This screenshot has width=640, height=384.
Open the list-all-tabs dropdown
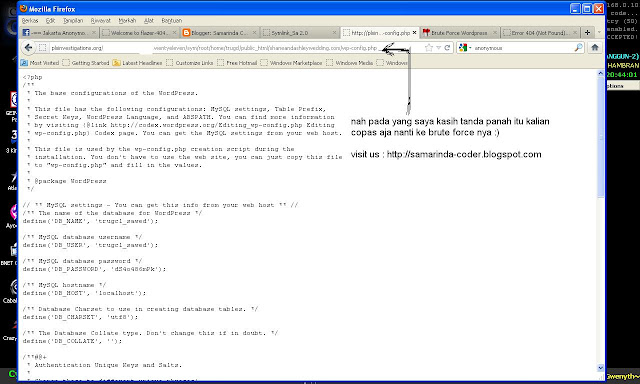click(599, 33)
